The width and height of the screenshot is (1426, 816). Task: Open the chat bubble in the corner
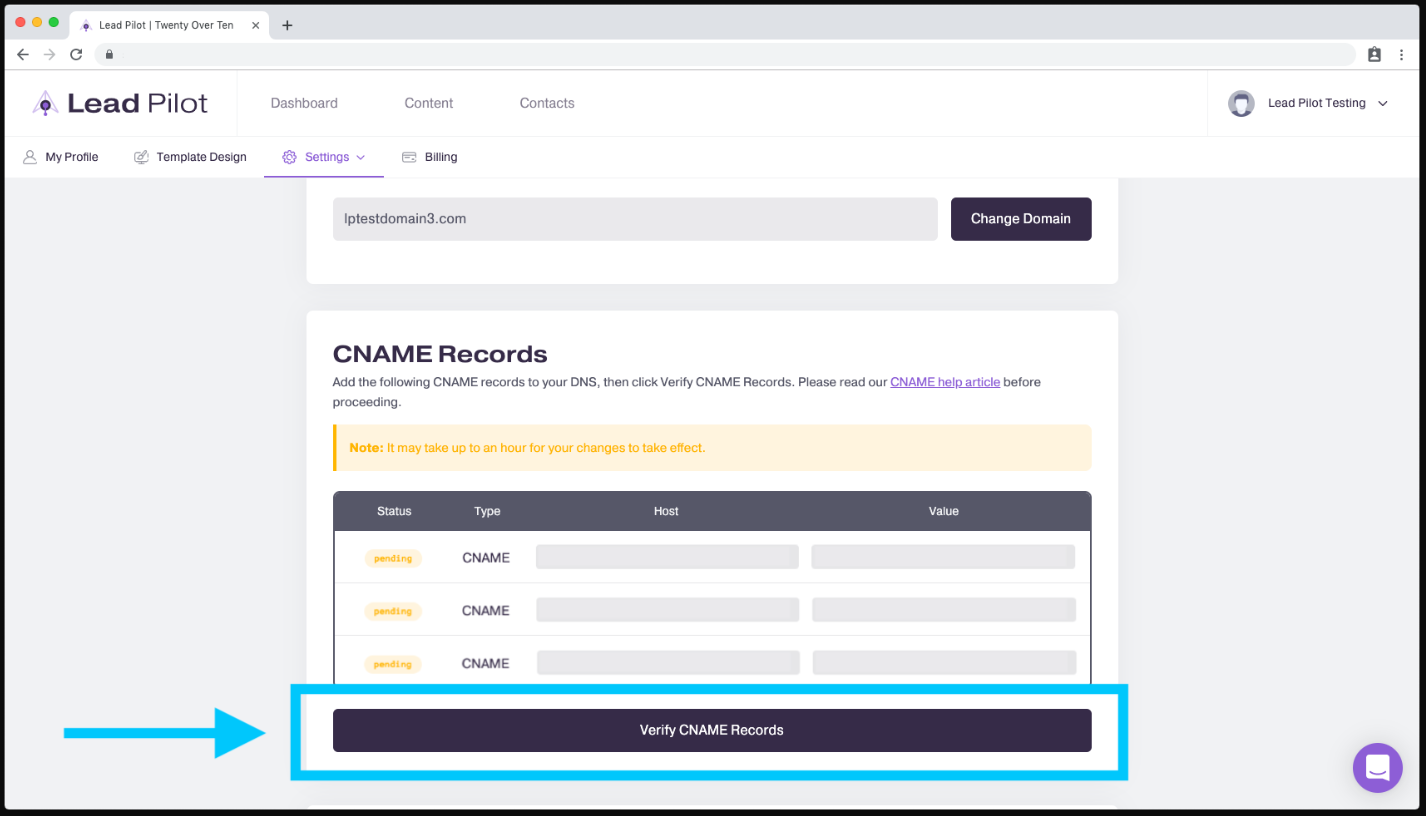click(1377, 767)
